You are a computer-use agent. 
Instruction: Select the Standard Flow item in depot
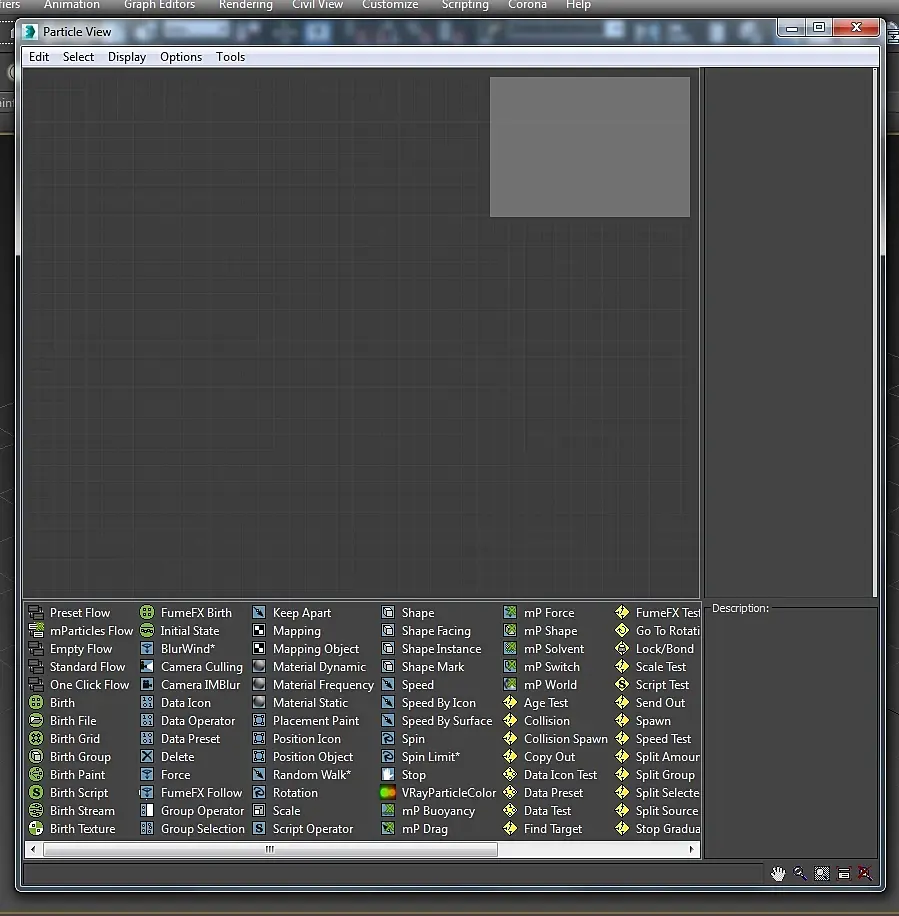click(87, 667)
